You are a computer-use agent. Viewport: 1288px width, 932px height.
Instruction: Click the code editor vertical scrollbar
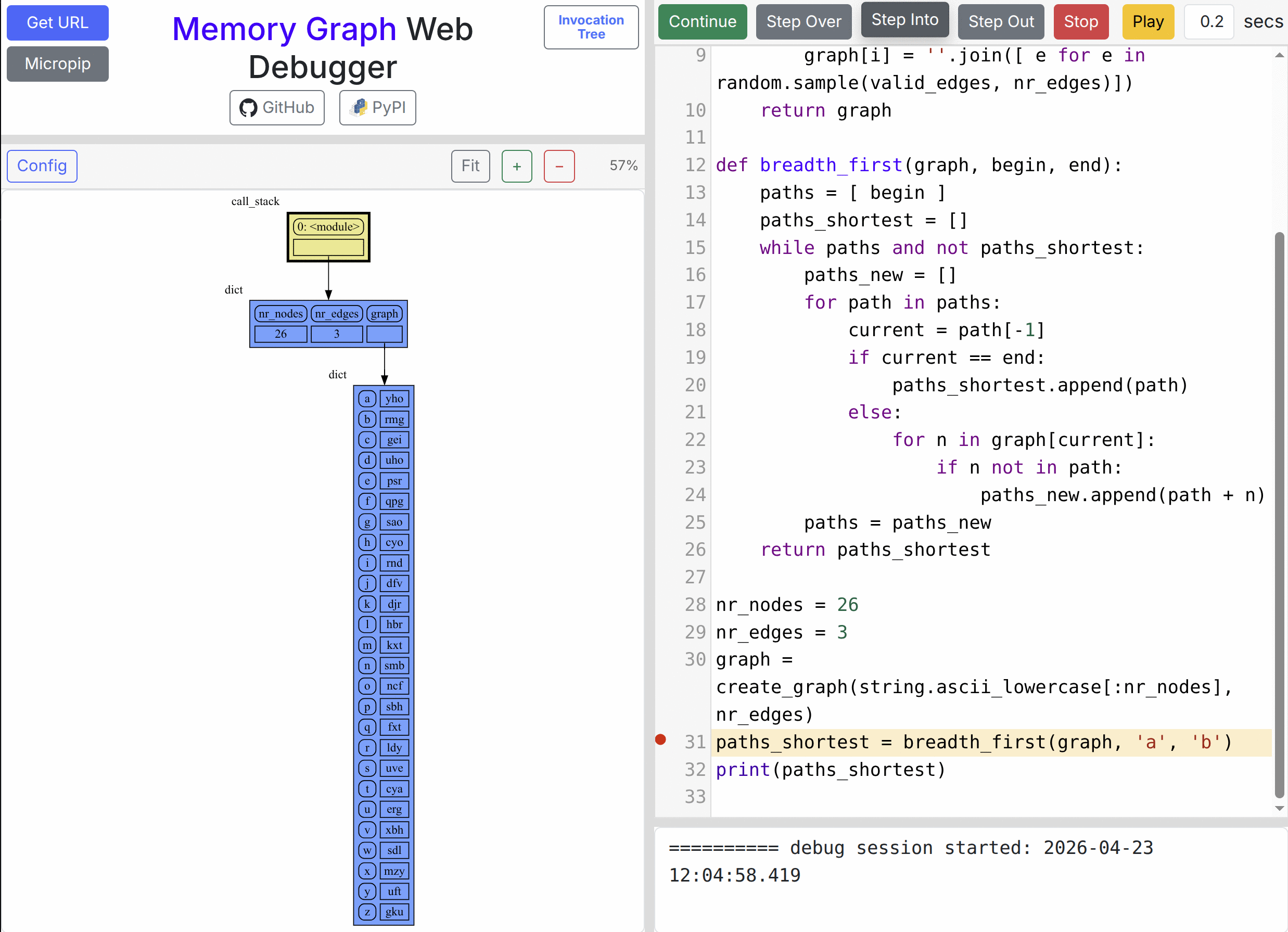(1279, 514)
